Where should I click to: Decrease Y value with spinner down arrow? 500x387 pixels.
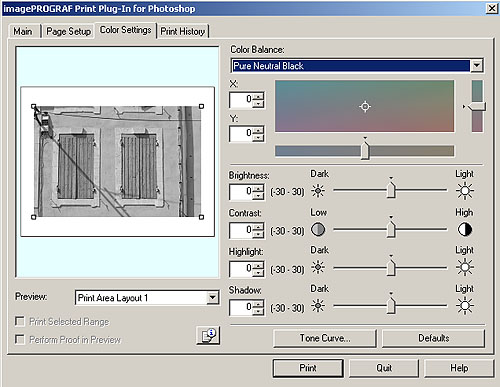click(x=258, y=137)
